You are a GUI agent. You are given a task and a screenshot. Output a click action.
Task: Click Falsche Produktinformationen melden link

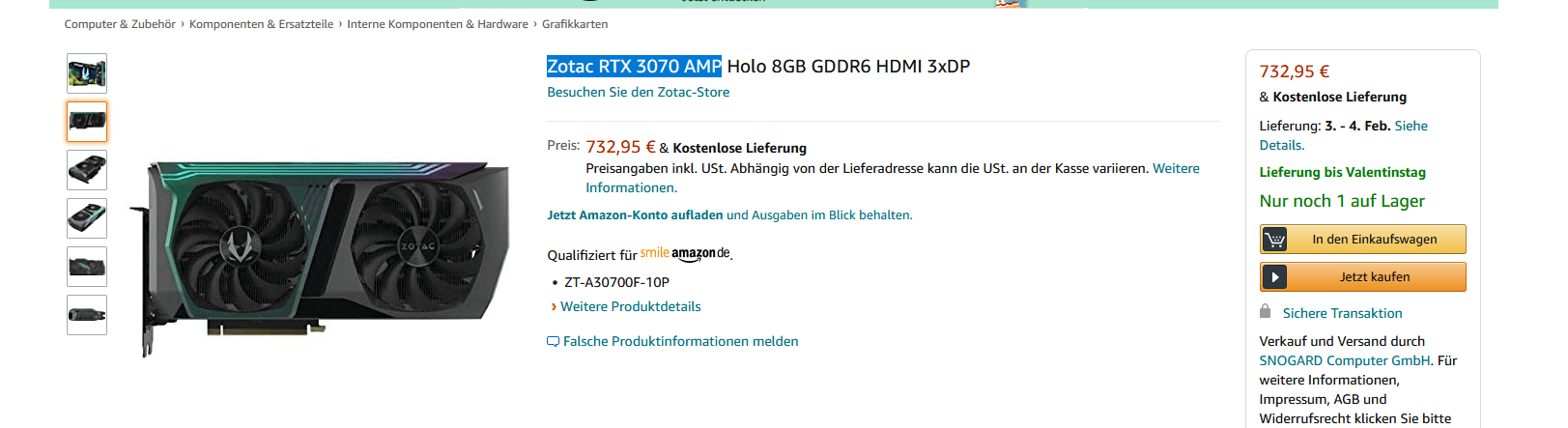pyautogui.click(x=680, y=341)
